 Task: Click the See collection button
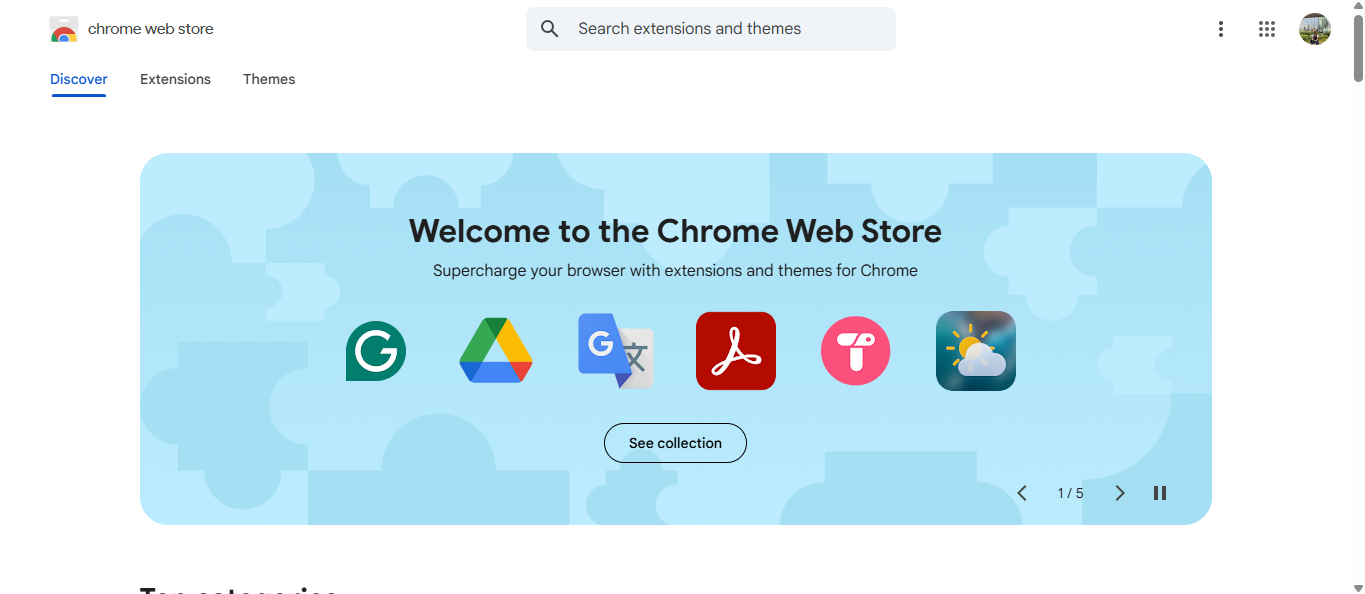point(675,442)
